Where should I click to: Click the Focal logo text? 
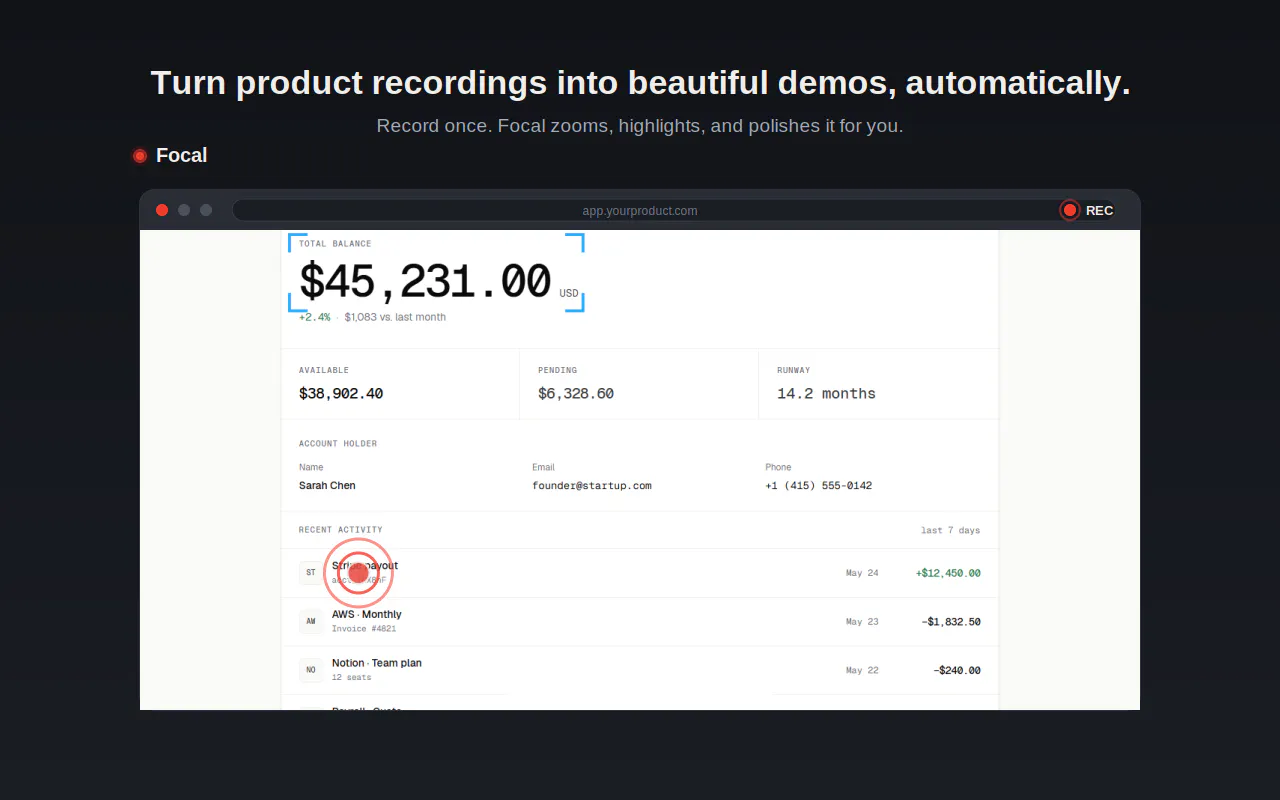[181, 155]
